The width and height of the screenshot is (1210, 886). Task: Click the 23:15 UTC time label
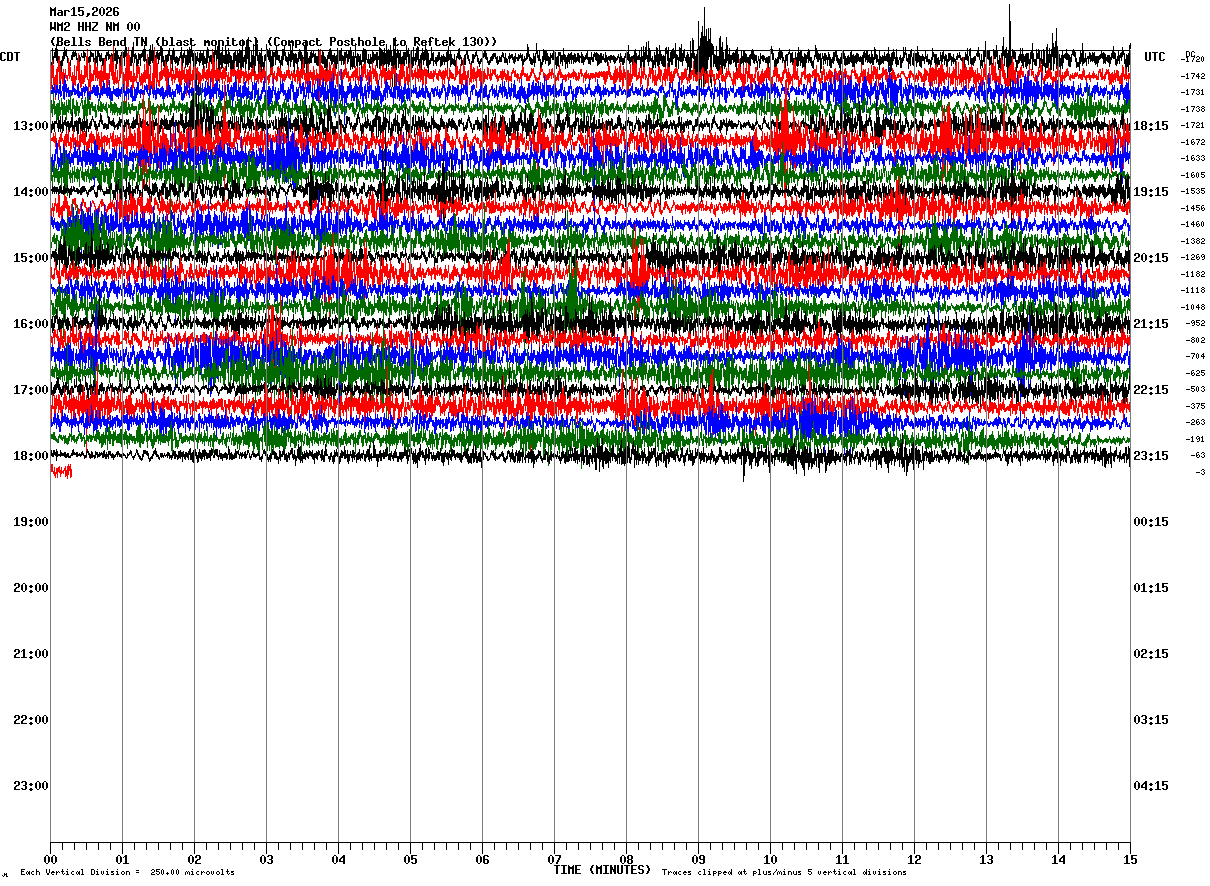point(1151,456)
